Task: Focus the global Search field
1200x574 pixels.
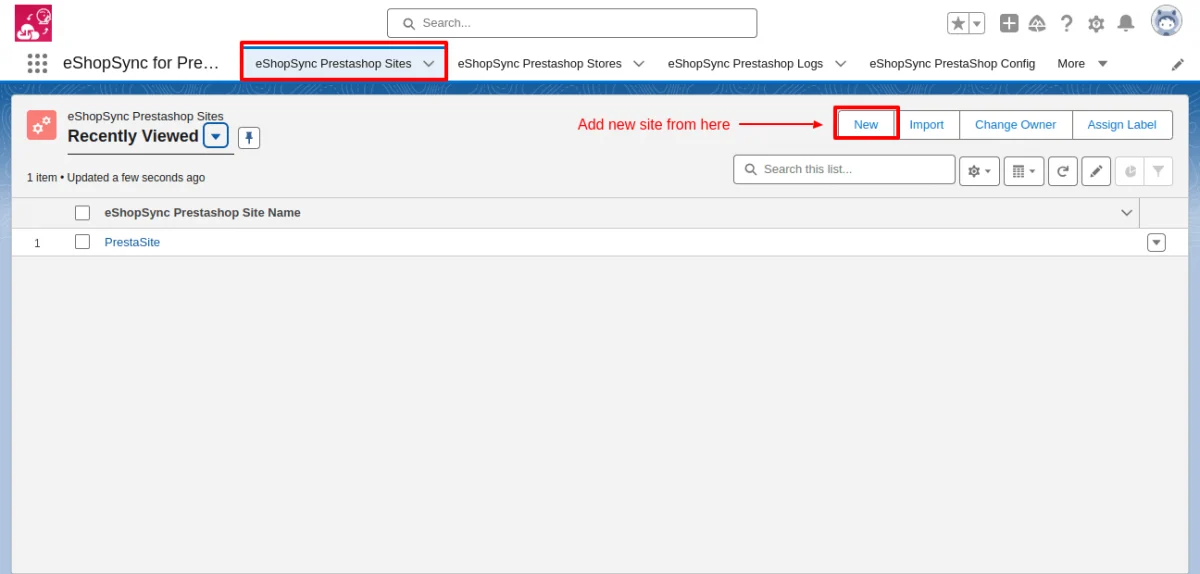Action: (x=572, y=23)
